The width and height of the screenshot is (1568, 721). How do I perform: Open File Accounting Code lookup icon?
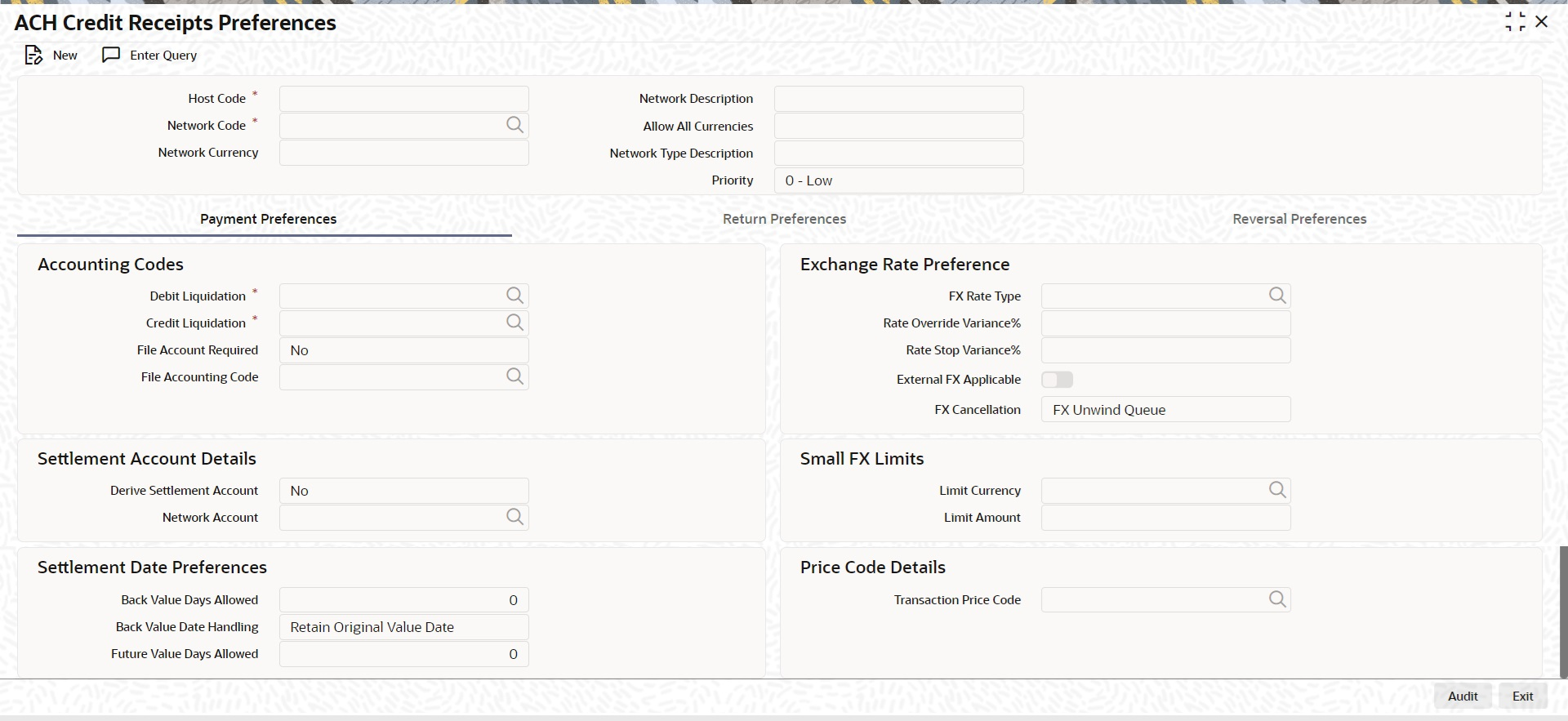point(514,376)
